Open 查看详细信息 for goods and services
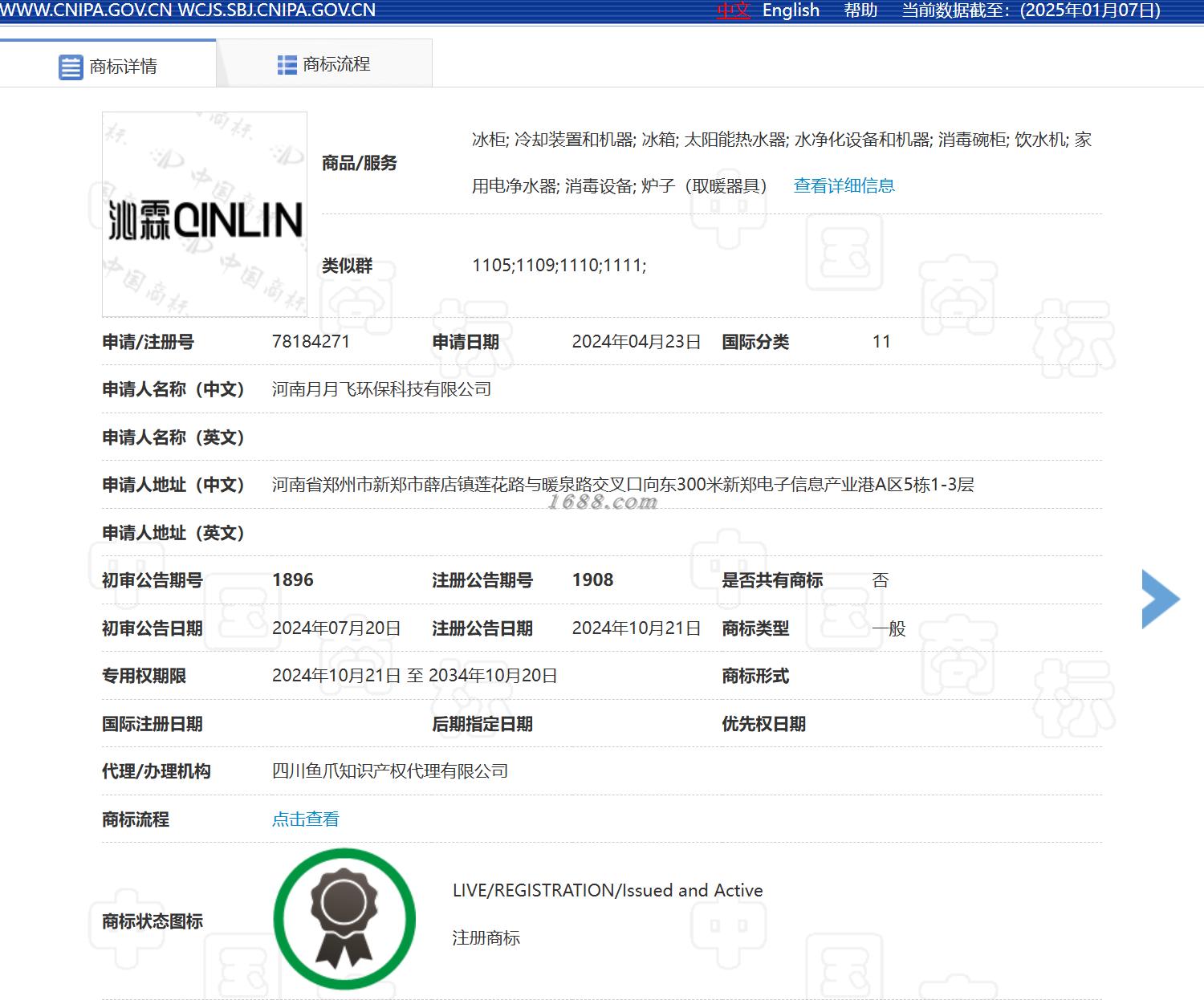Viewport: 1204px width, 1000px height. [844, 186]
